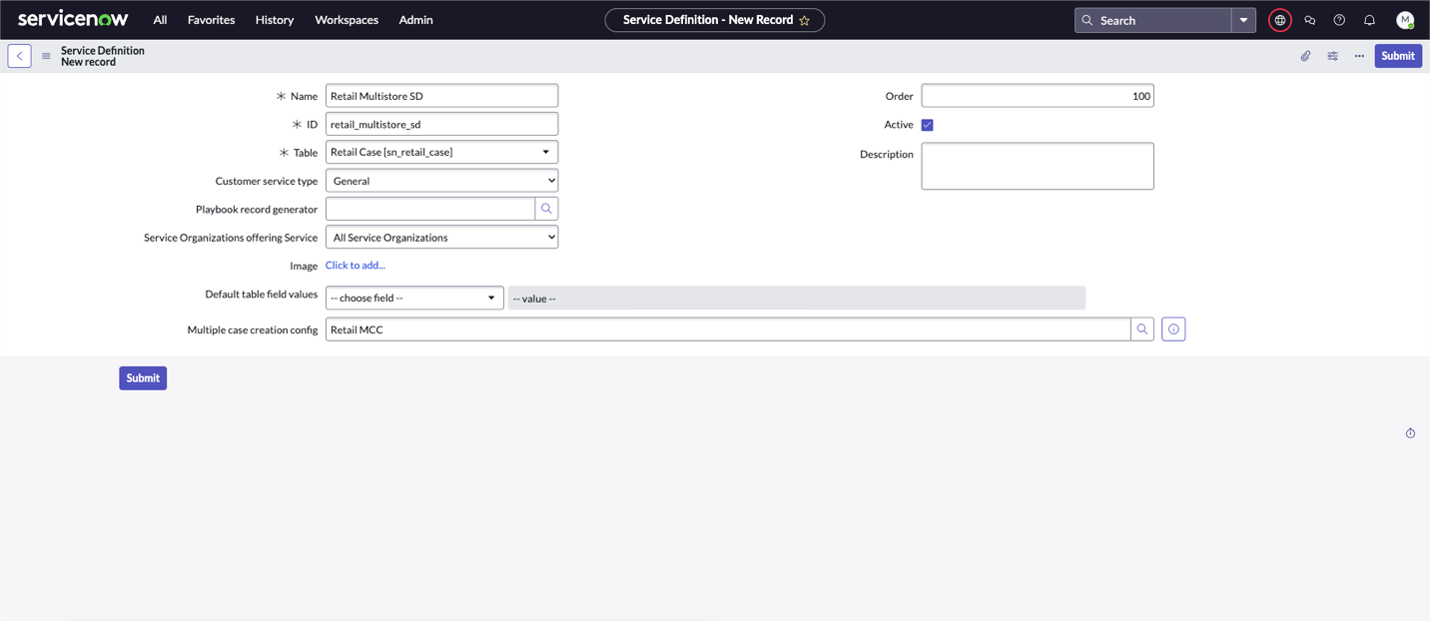Viewport: 1430px width, 626px height.
Task: Expand the search scope dropdown arrow
Action: point(1244,20)
